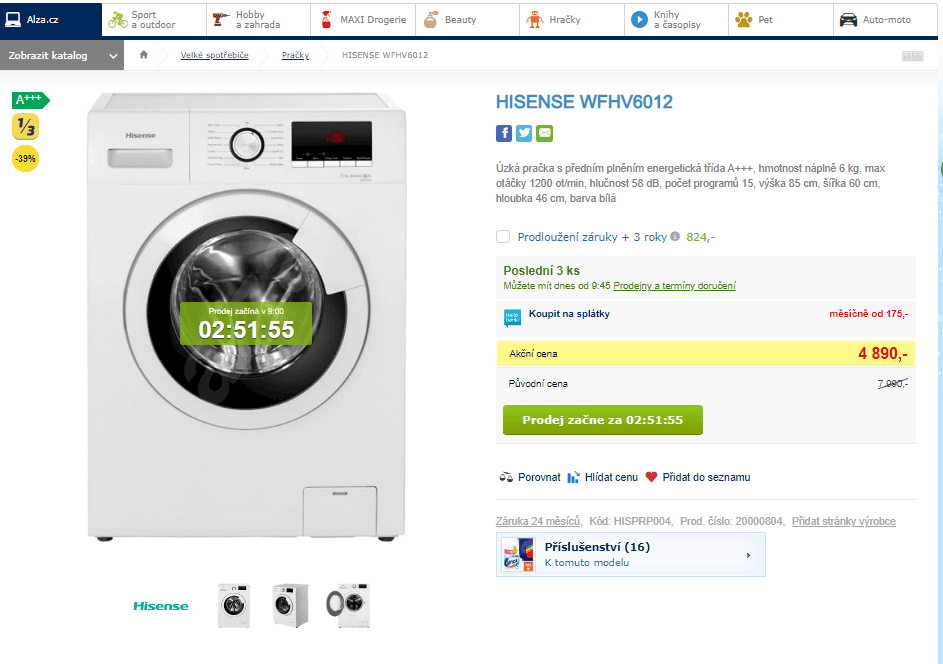943x664 pixels.
Task: Click the green countdown timer on image
Action: tap(247, 324)
